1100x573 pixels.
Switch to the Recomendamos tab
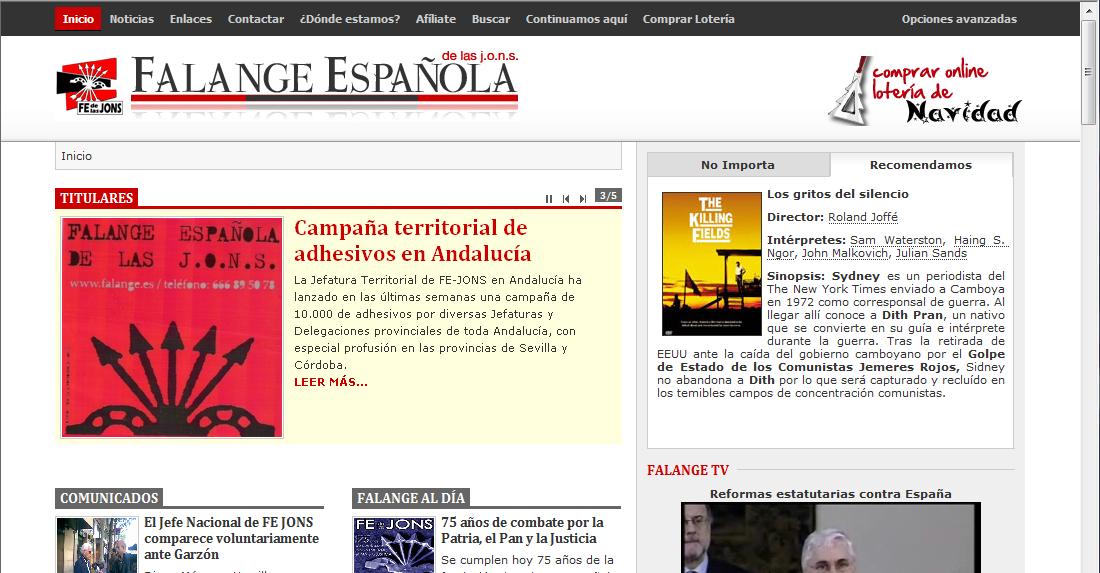[x=920, y=165]
